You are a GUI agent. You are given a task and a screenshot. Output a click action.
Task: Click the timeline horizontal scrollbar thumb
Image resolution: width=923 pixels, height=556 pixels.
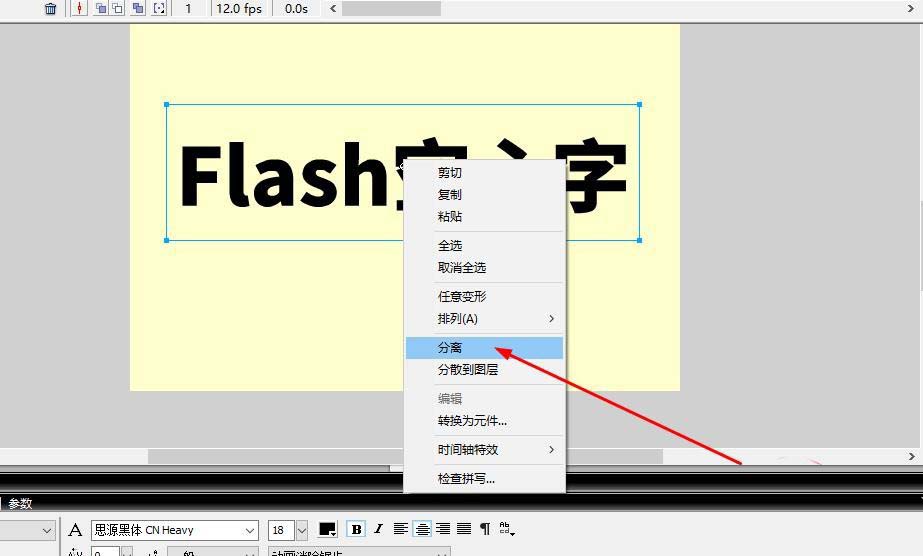click(391, 8)
